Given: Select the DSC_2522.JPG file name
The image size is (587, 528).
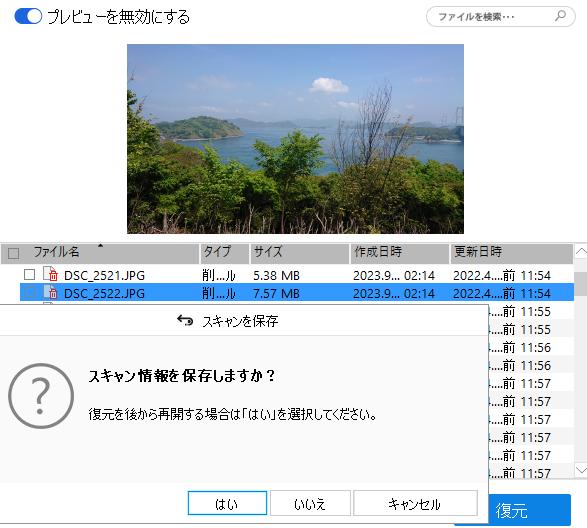Looking at the screenshot, I should coord(104,294).
